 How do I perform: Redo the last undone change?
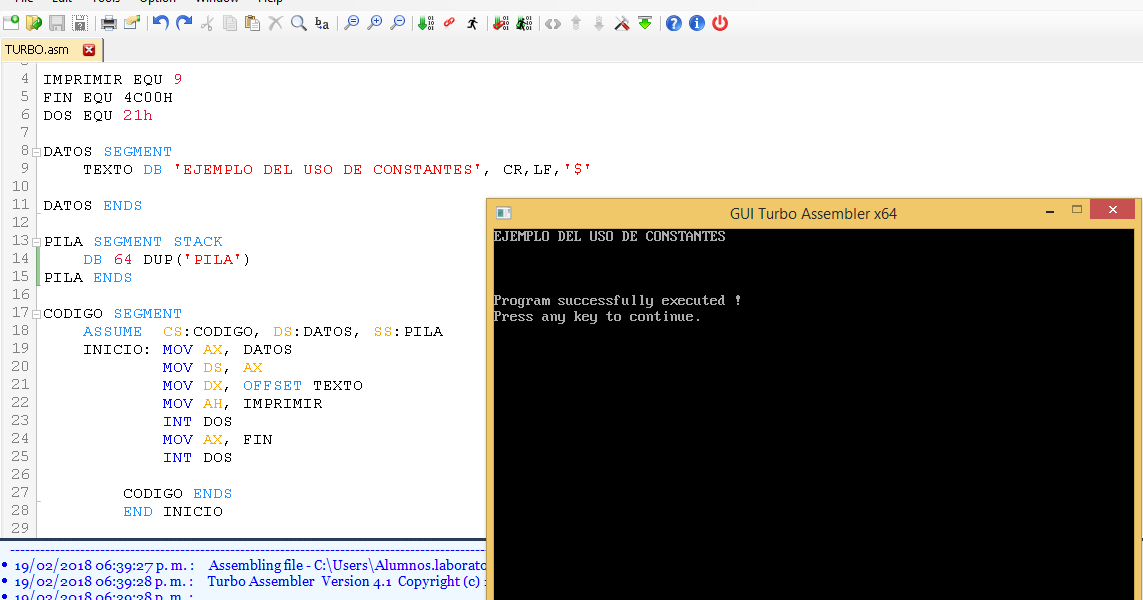coord(184,22)
